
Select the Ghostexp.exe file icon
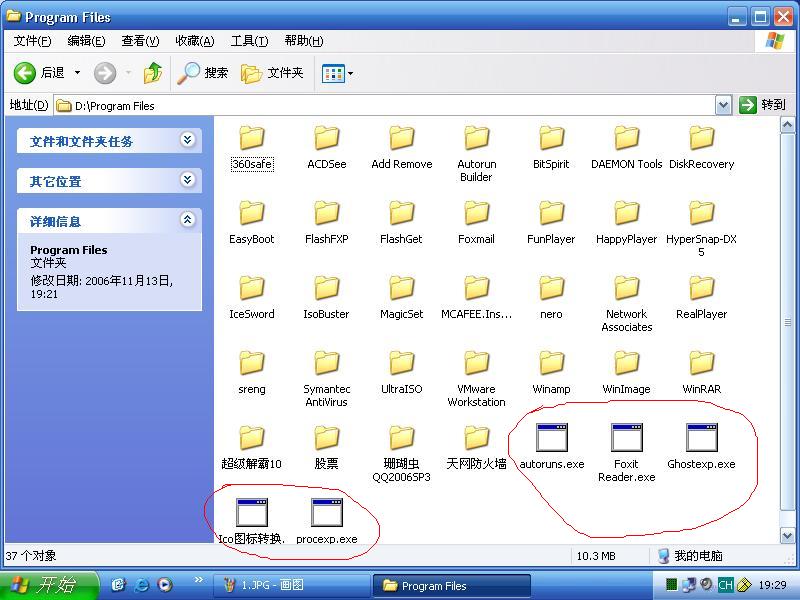click(x=701, y=439)
